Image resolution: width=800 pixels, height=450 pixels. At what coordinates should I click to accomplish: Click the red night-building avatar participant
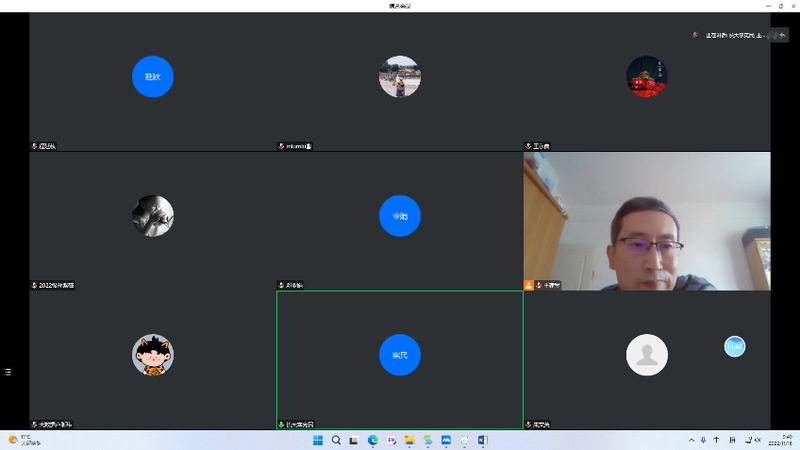point(646,77)
